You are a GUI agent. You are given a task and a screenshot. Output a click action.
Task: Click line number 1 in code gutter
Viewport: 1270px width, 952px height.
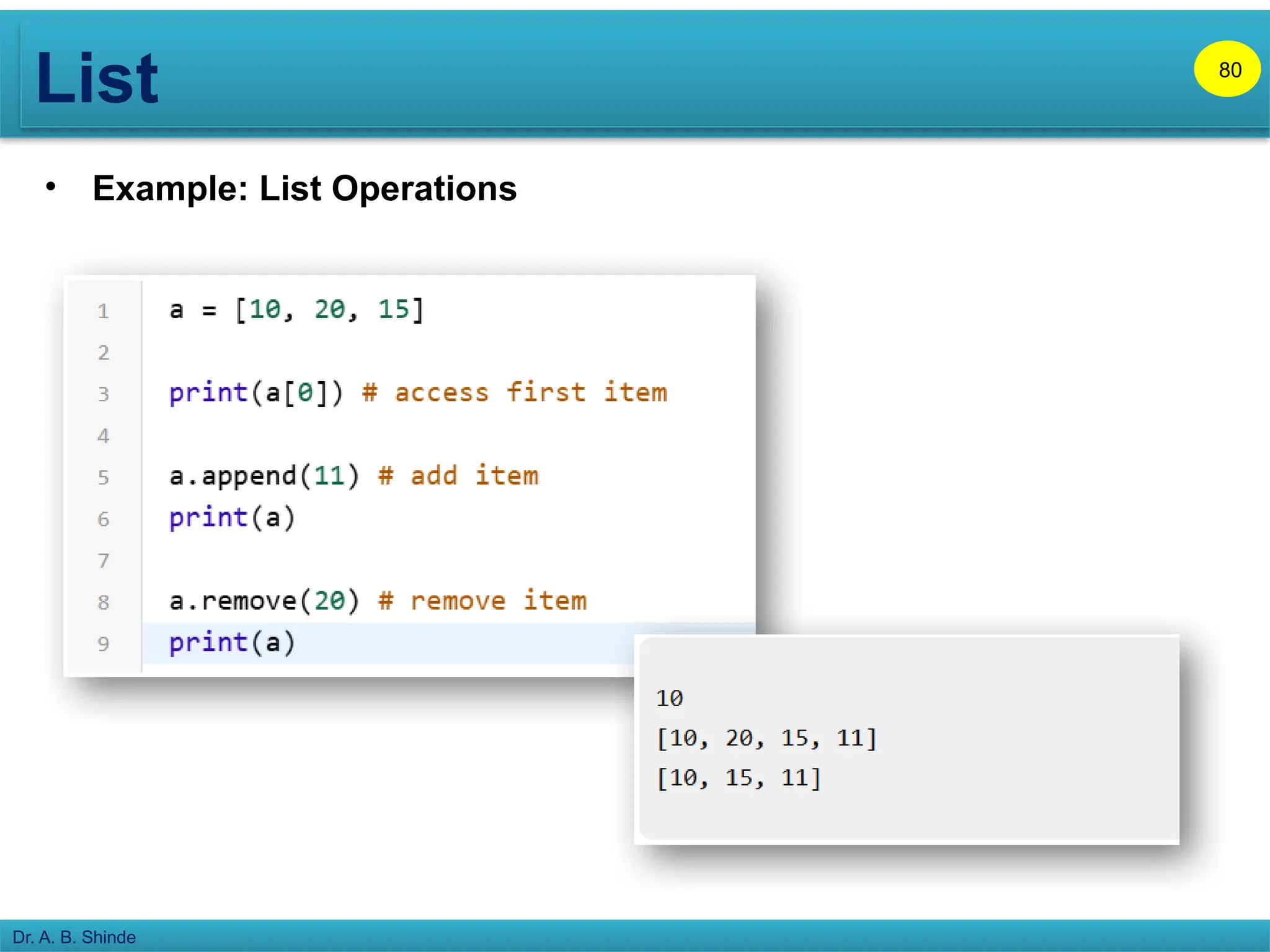[x=103, y=311]
